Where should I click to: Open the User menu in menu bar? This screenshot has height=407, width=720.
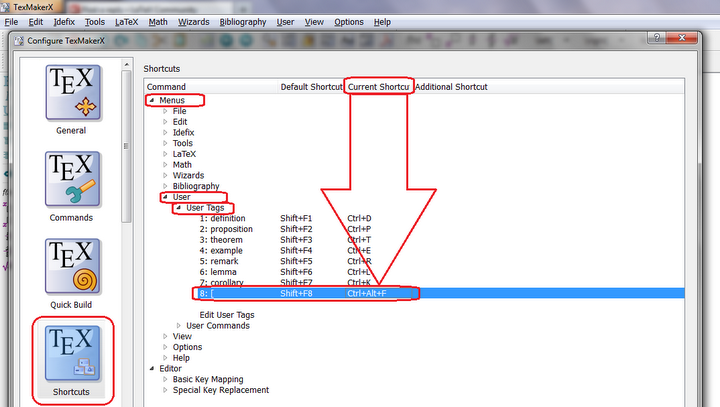pos(285,22)
